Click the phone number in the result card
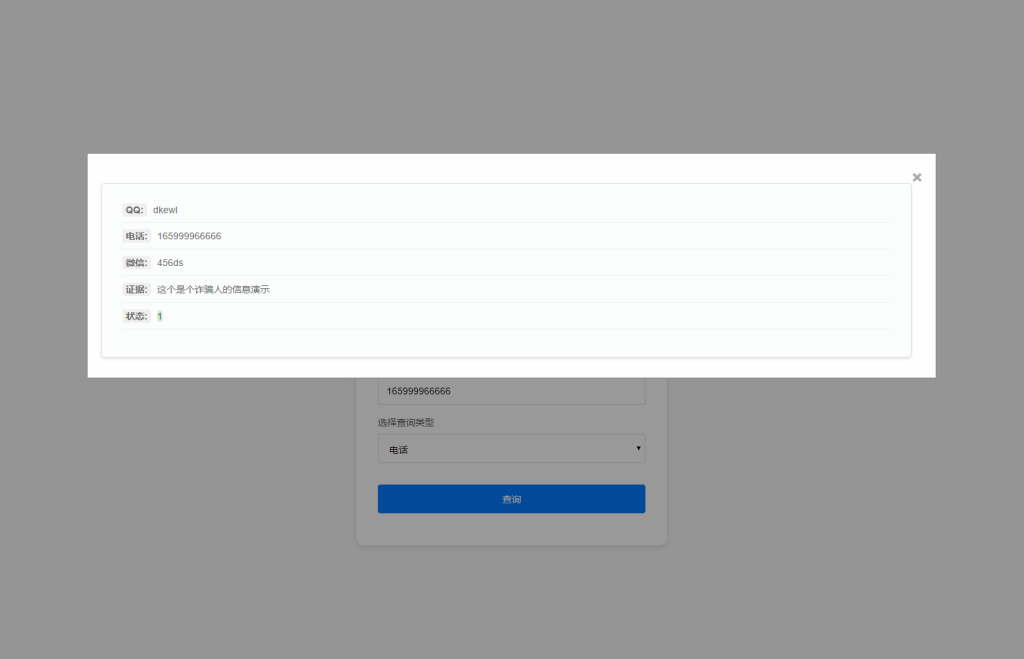1024x659 pixels. point(189,236)
